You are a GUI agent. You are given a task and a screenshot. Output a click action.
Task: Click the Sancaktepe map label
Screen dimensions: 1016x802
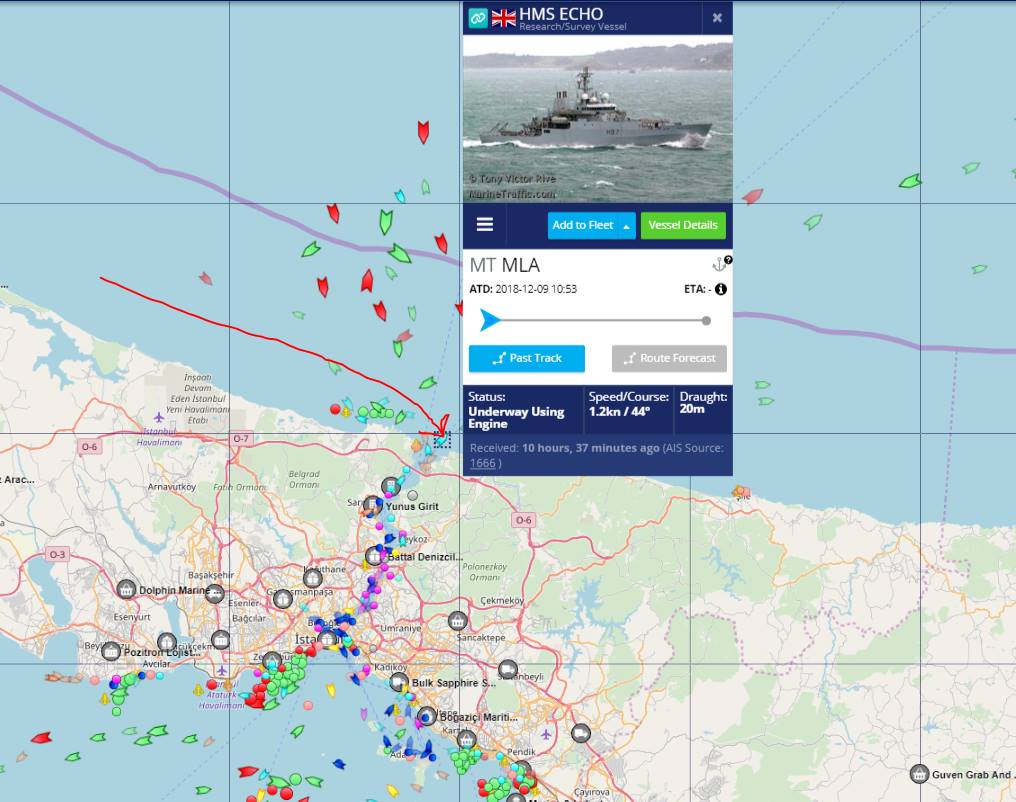click(x=481, y=637)
